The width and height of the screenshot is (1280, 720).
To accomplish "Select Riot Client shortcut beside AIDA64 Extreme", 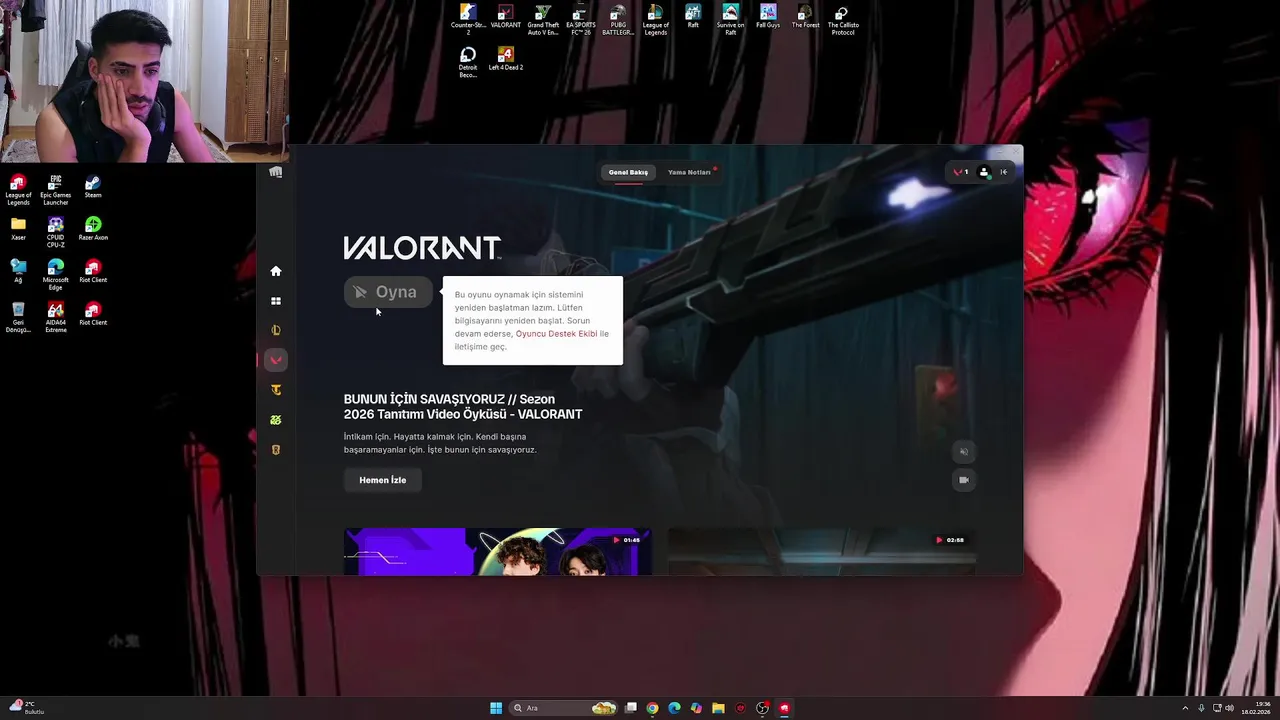I will (x=93, y=314).
